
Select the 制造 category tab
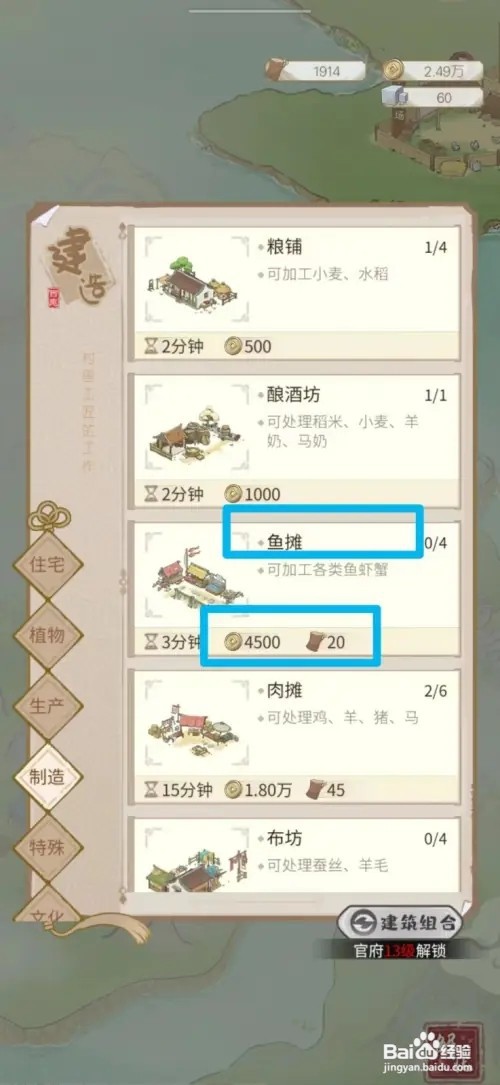pos(47,776)
